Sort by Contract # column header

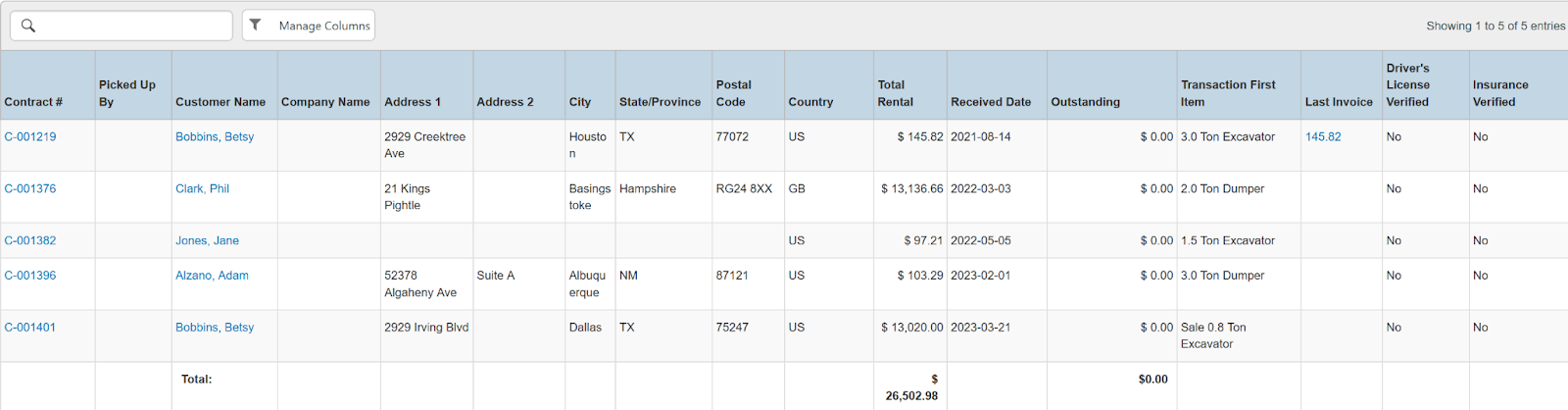click(33, 102)
